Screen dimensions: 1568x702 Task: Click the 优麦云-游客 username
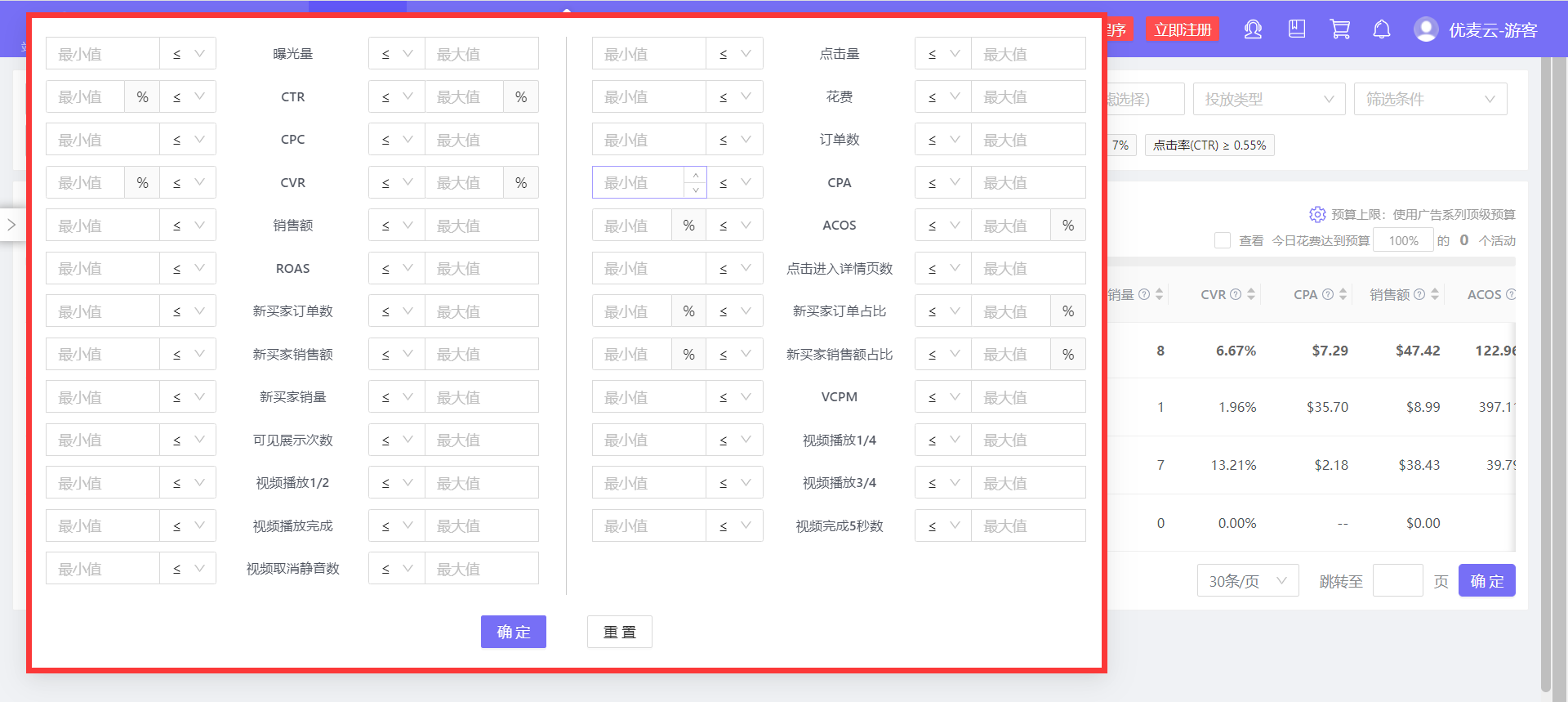click(1493, 30)
